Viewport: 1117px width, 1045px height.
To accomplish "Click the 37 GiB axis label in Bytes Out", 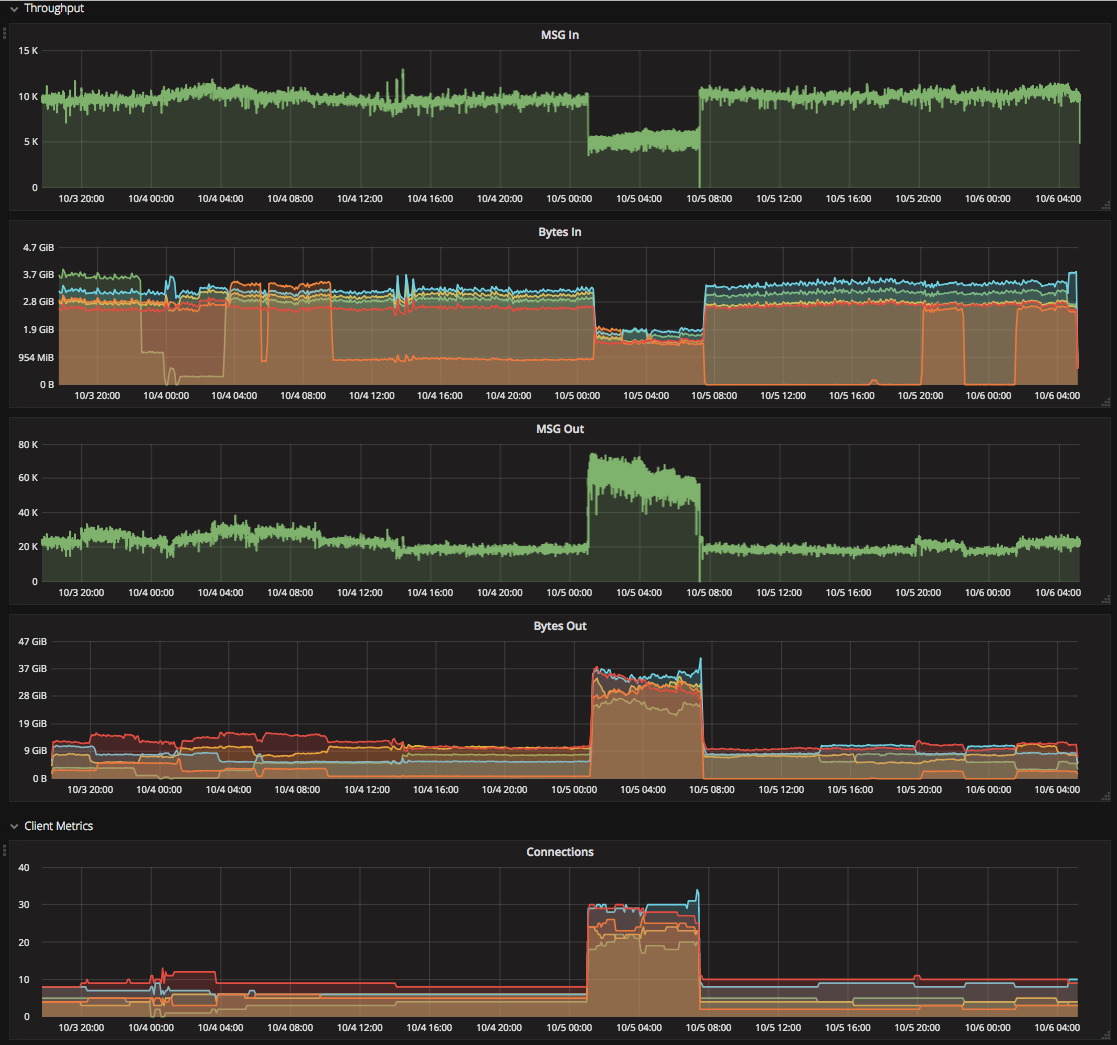I will coord(33,669).
